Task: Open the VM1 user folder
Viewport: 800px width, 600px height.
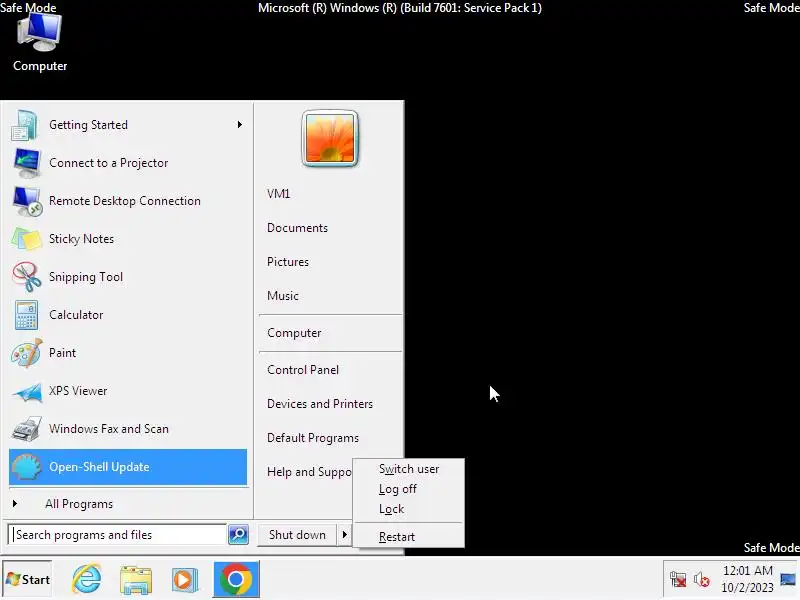Action: click(x=279, y=194)
